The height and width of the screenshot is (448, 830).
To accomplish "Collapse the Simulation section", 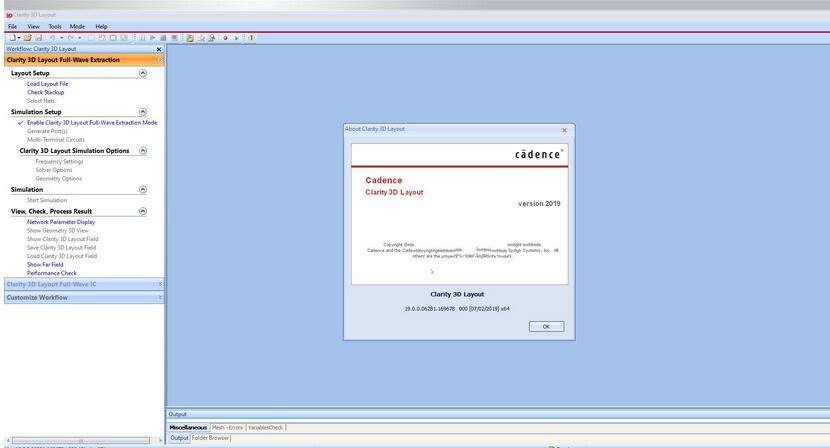I will [143, 190].
